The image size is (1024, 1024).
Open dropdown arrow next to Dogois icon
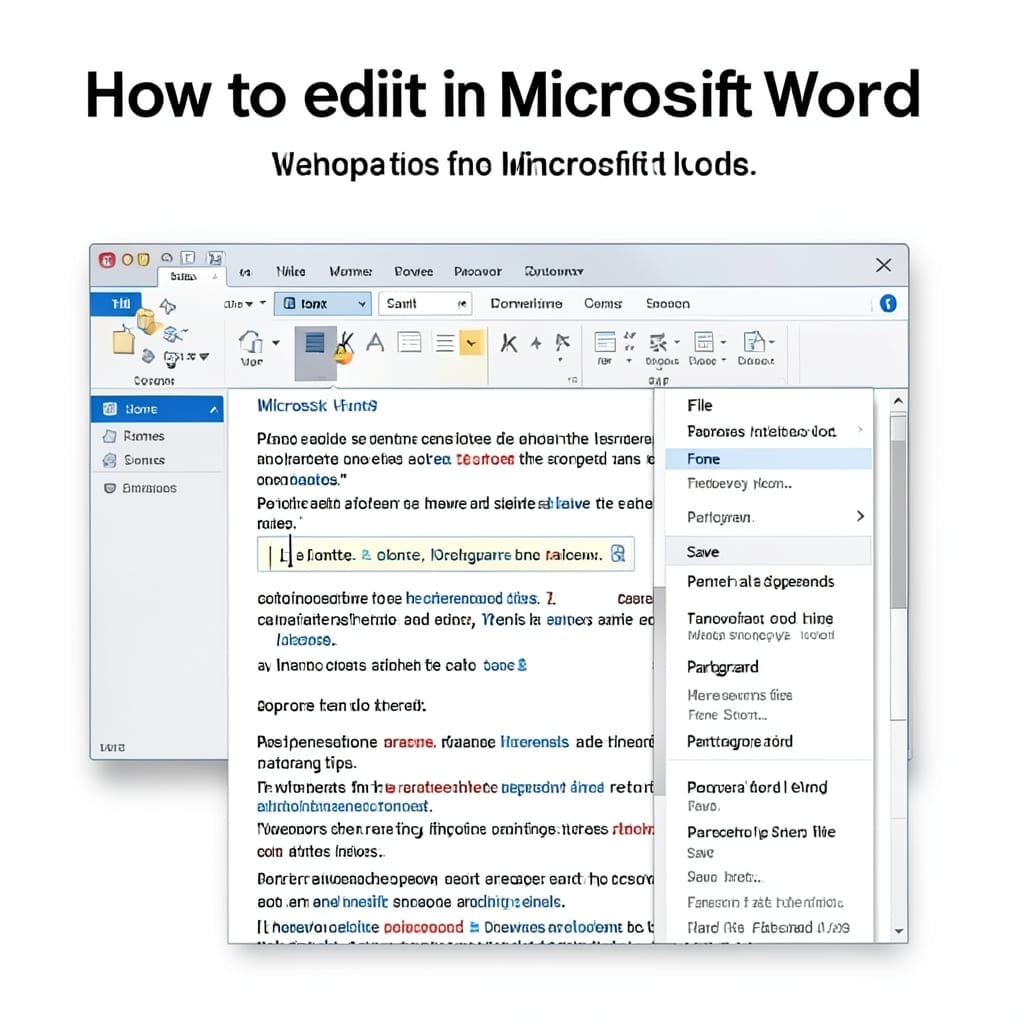click(x=677, y=342)
